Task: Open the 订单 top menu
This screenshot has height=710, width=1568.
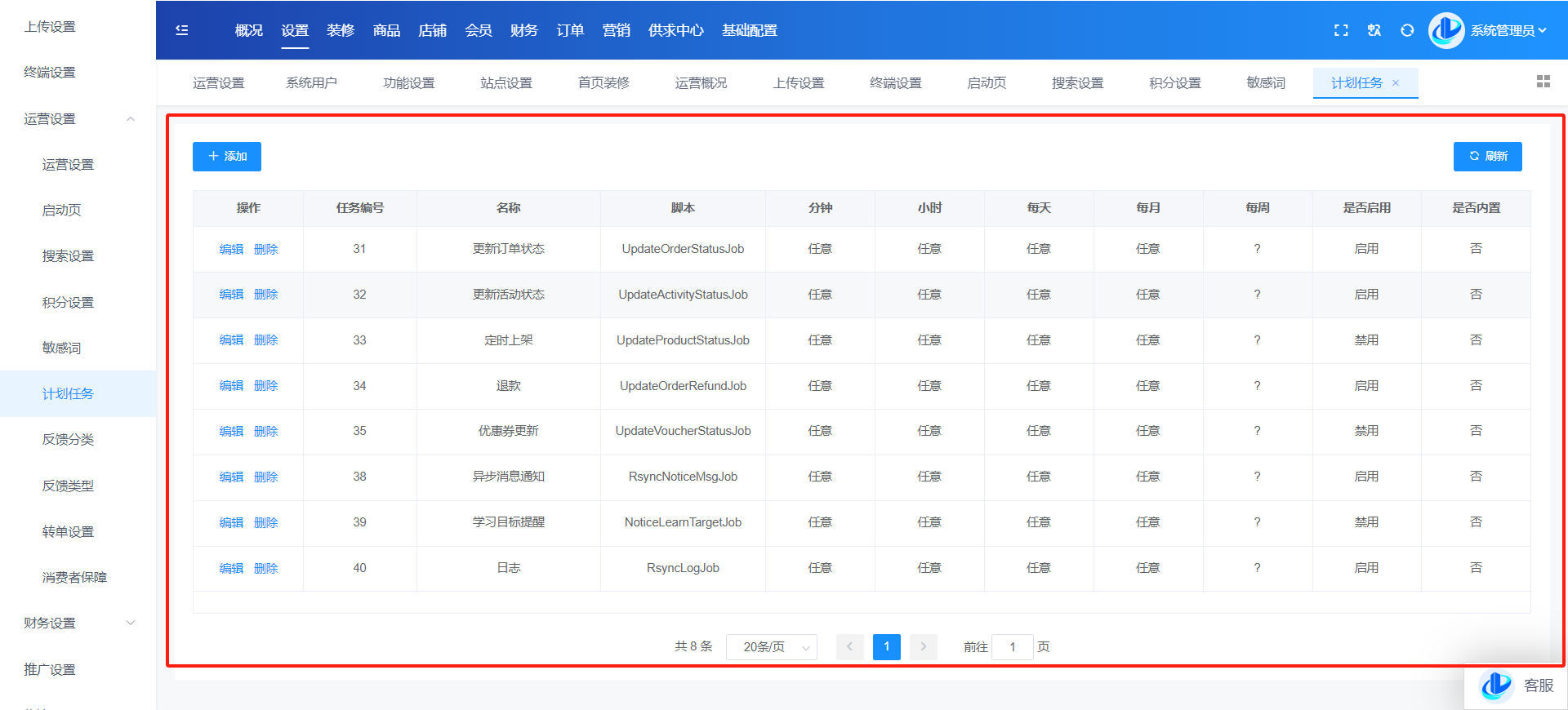Action: tap(570, 30)
